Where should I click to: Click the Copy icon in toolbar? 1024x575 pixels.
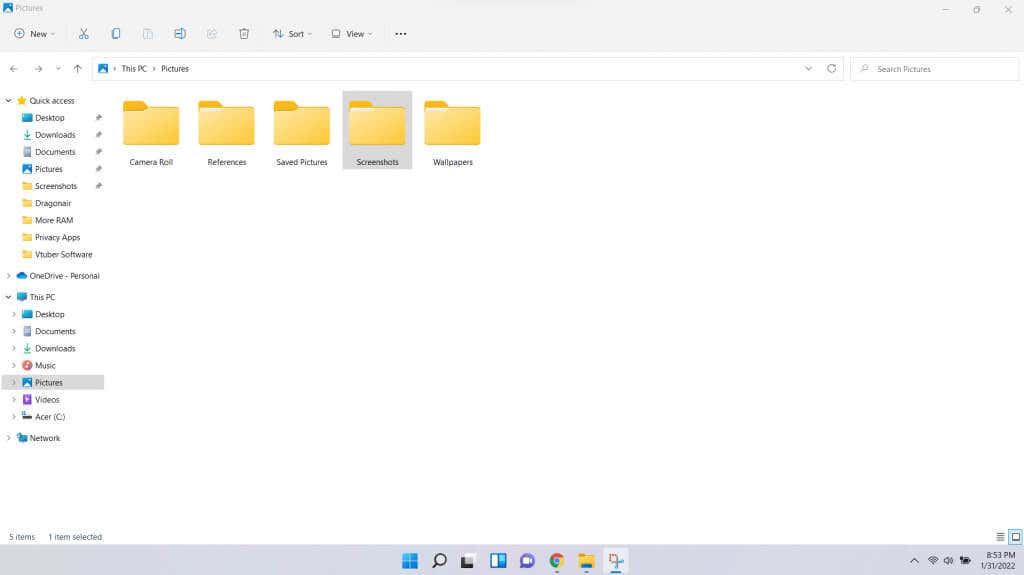click(116, 34)
